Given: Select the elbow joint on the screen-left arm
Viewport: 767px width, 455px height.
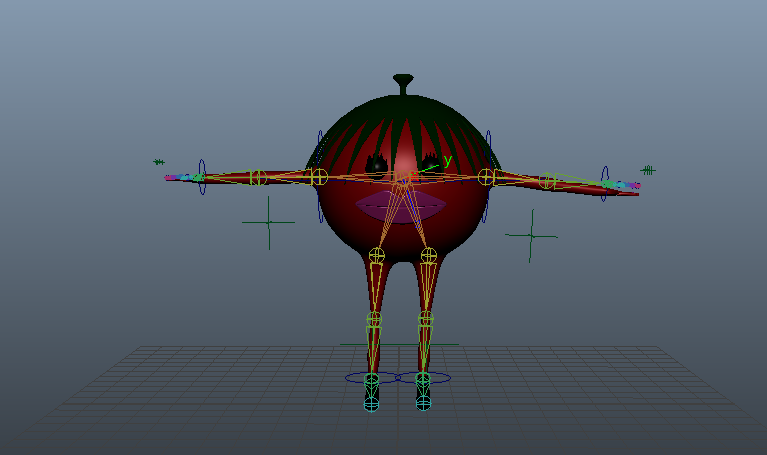Looking at the screenshot, I should 258,177.
